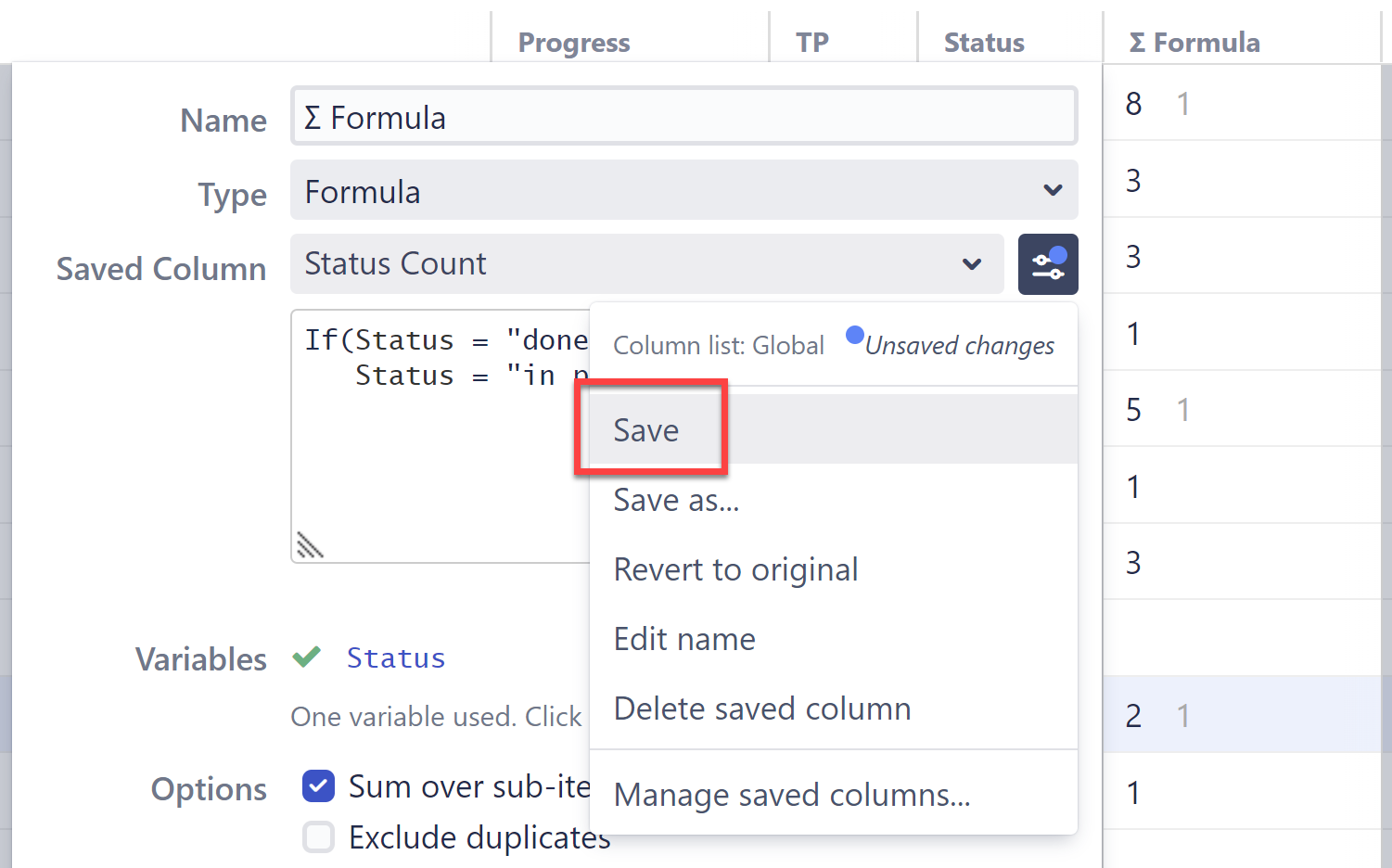Image resolution: width=1392 pixels, height=868 pixels.
Task: Click Delete saved column
Action: [761, 708]
